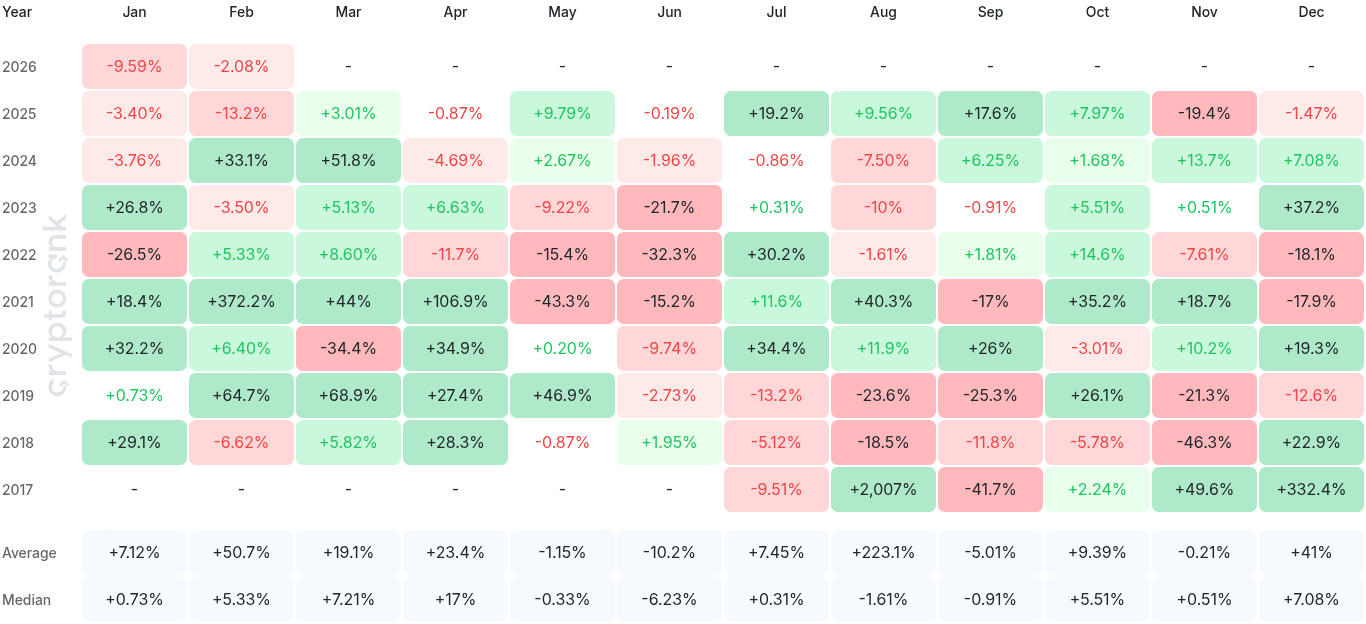Click the -43.3% May 2021 cell
Screen dimensions: 1366x624
(562, 301)
